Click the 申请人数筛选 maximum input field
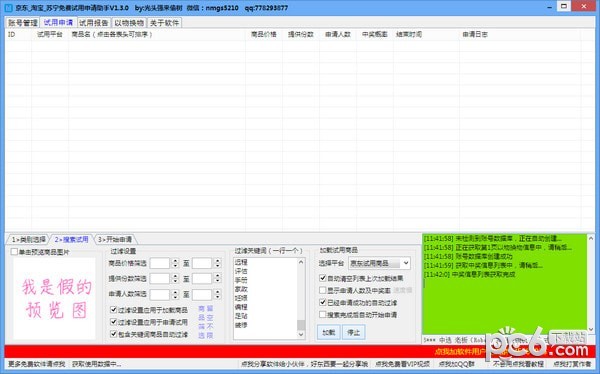 coord(202,294)
